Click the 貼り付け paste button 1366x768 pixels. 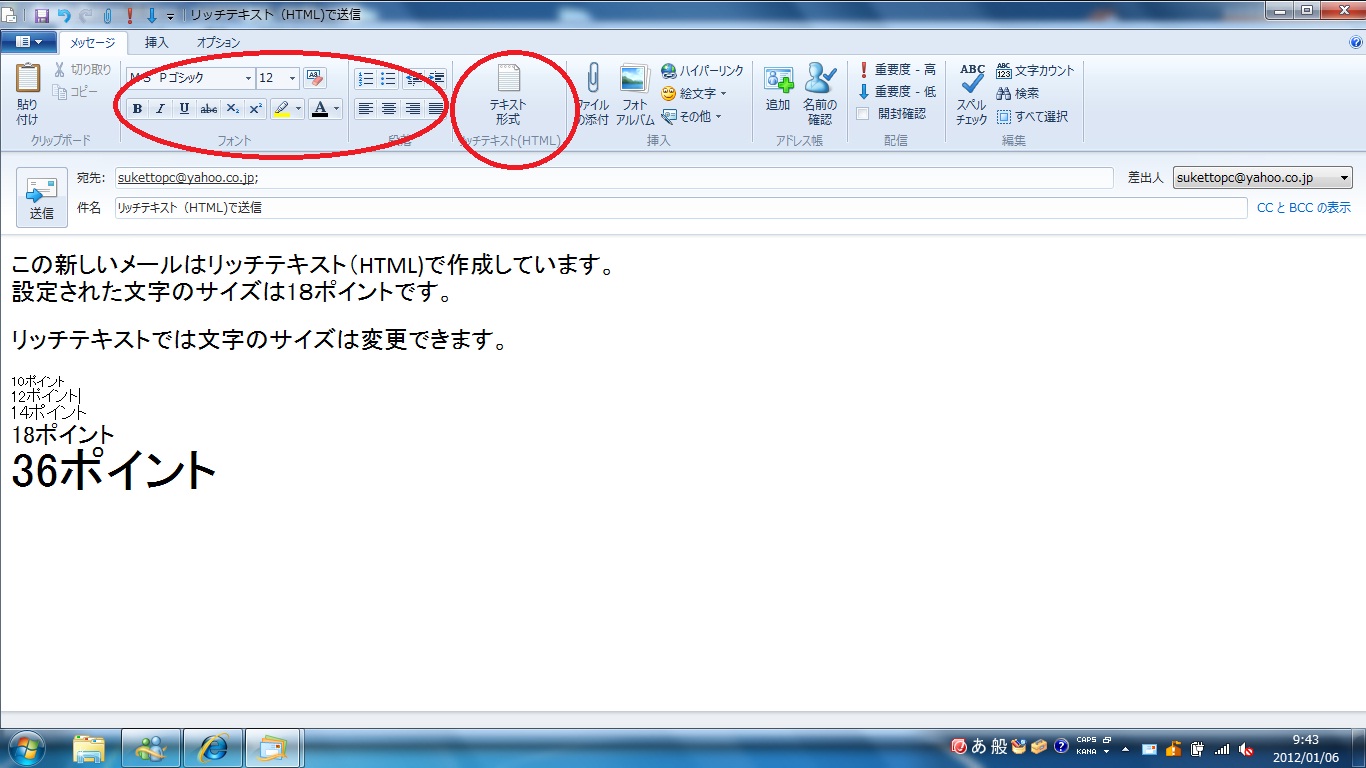pyautogui.click(x=27, y=95)
